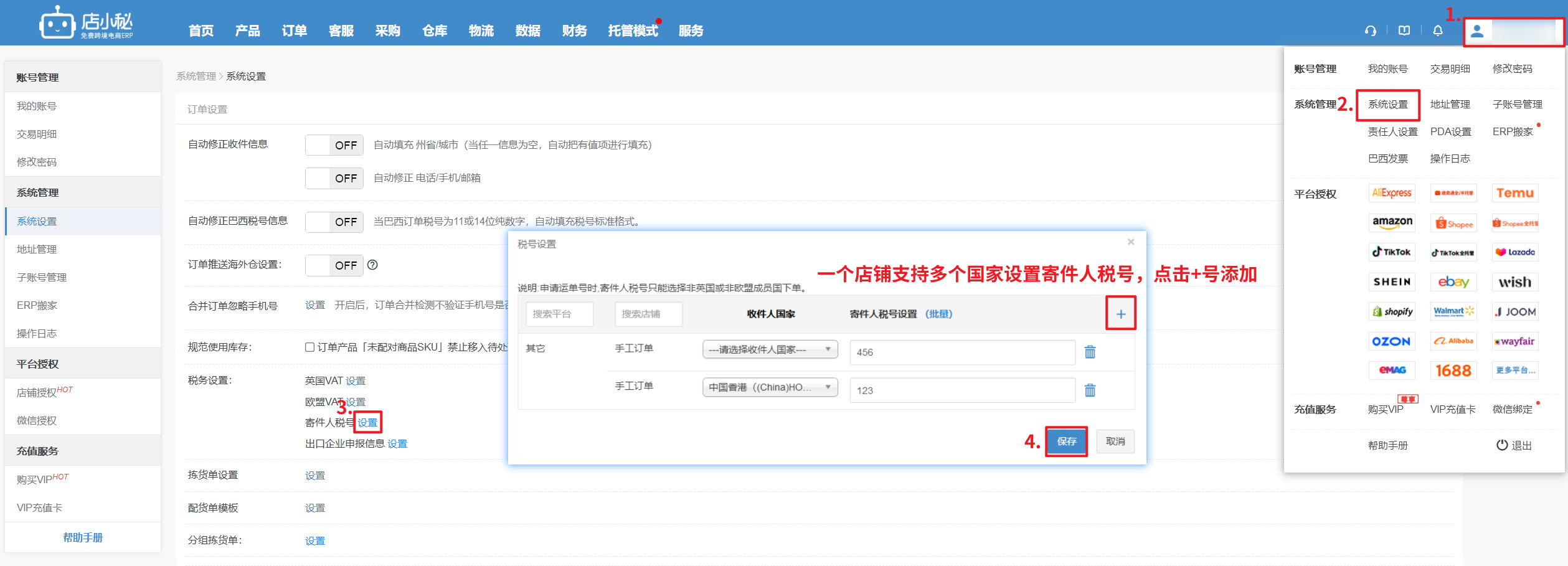The width and height of the screenshot is (1568, 566).
Task: Toggle the 自动填充 州省/城市 switch
Action: click(x=334, y=145)
